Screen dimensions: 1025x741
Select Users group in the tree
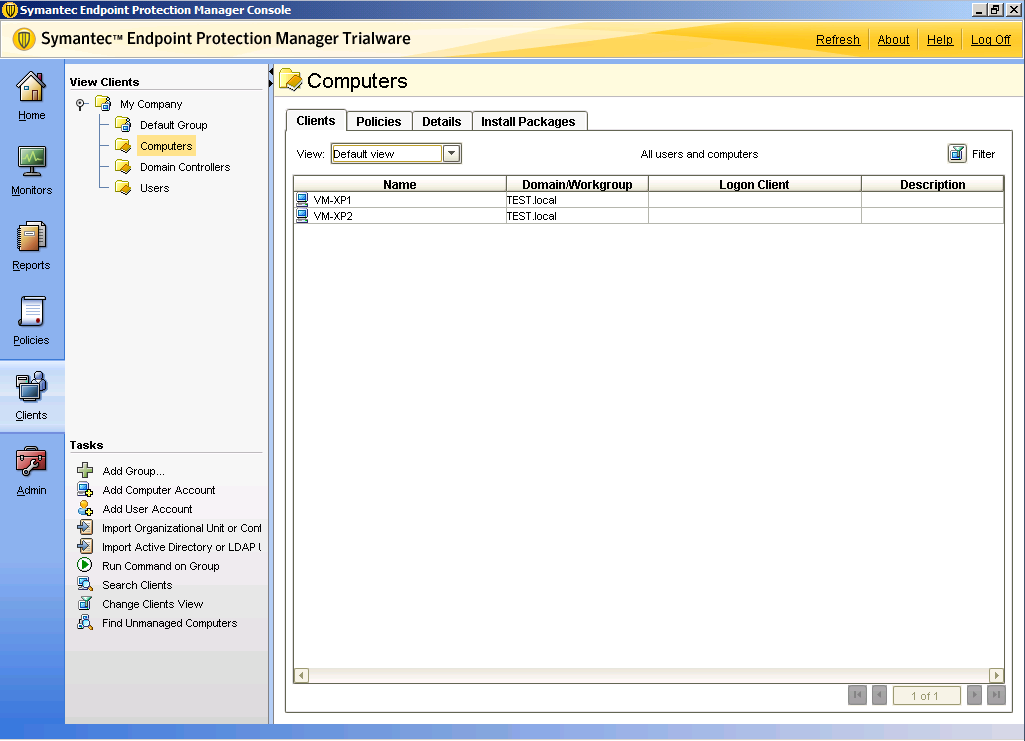pos(154,188)
